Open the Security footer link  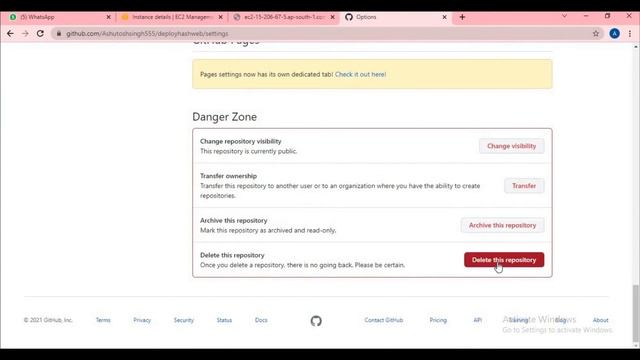coord(184,320)
